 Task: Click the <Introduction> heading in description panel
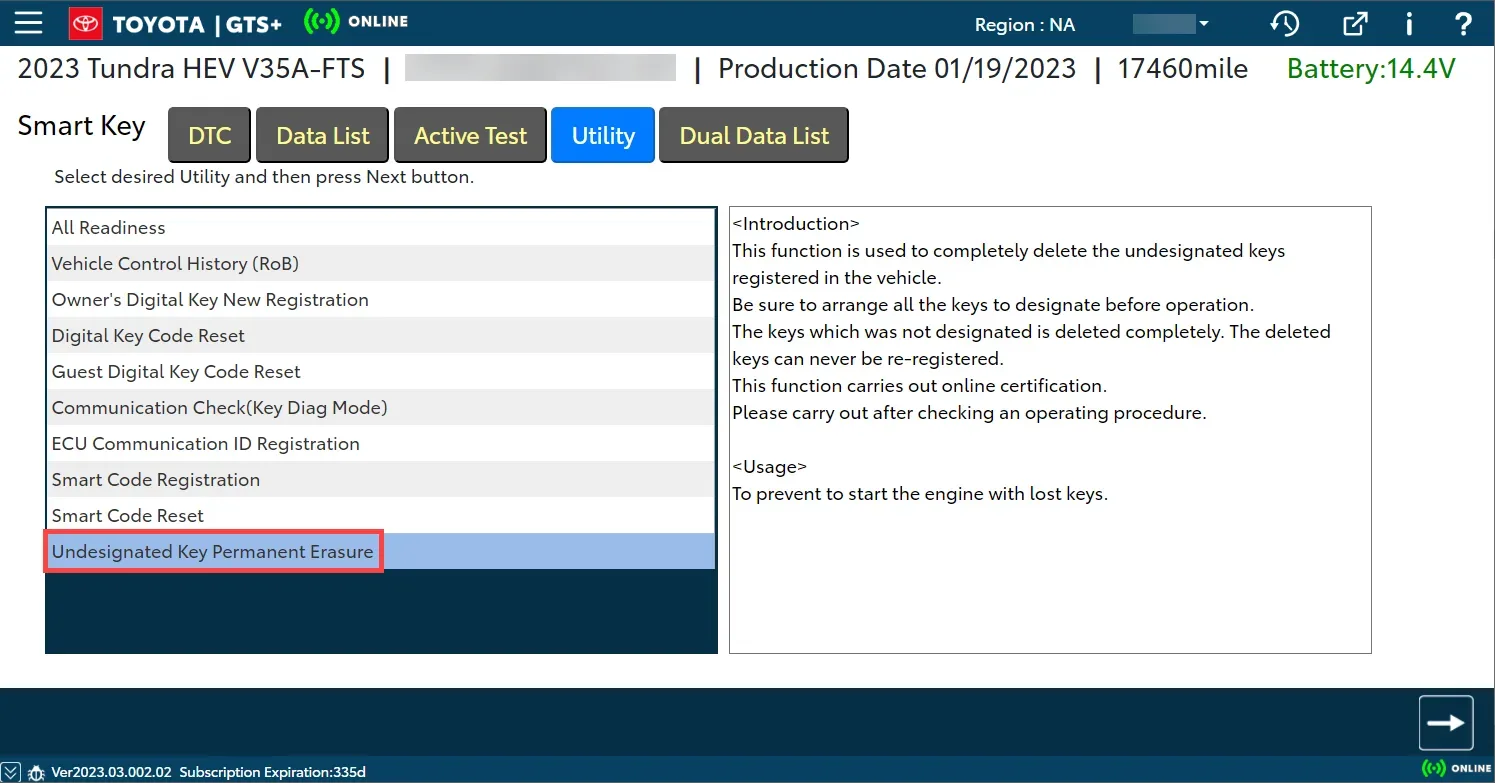coord(796,224)
